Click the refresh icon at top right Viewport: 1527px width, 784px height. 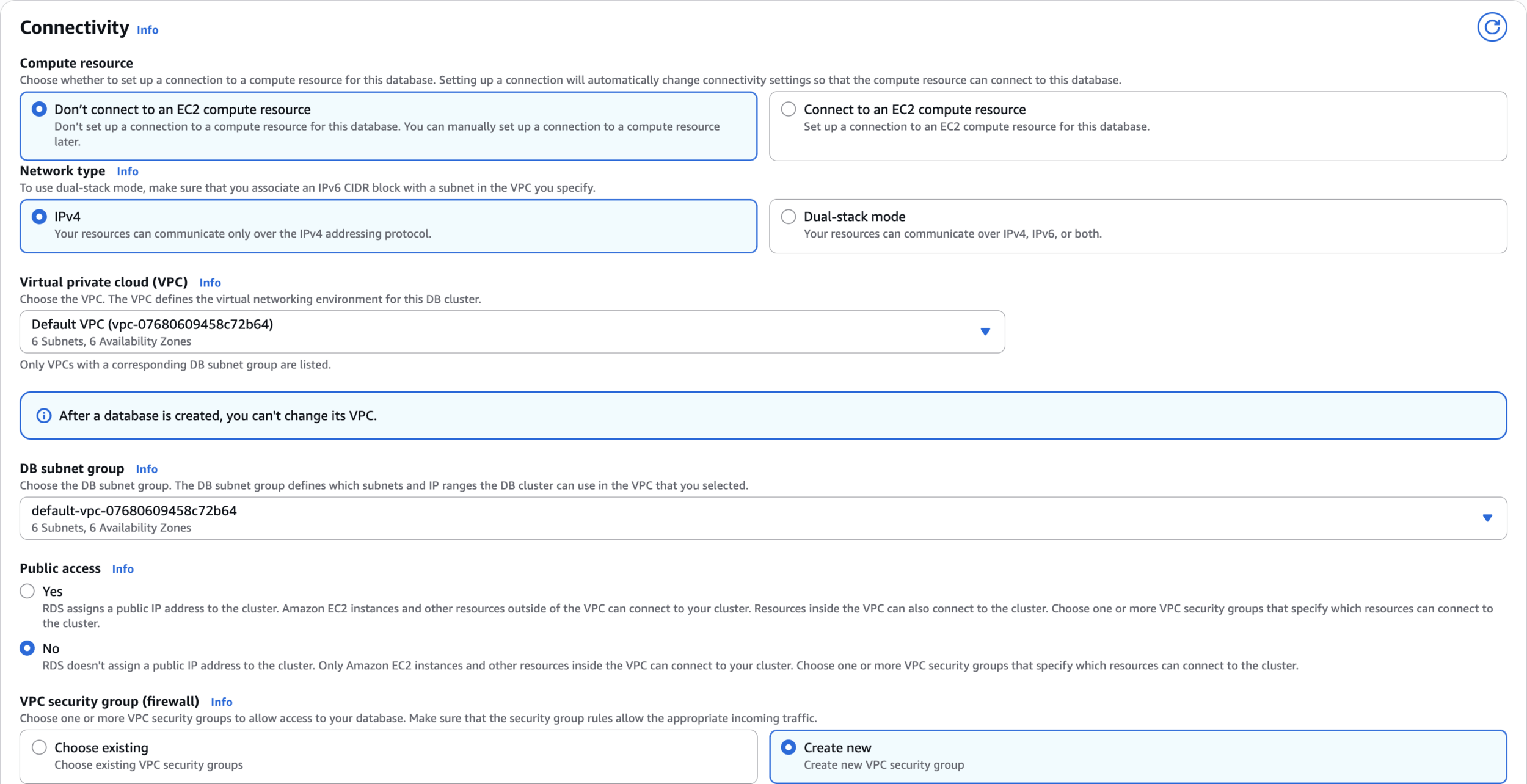pos(1492,27)
